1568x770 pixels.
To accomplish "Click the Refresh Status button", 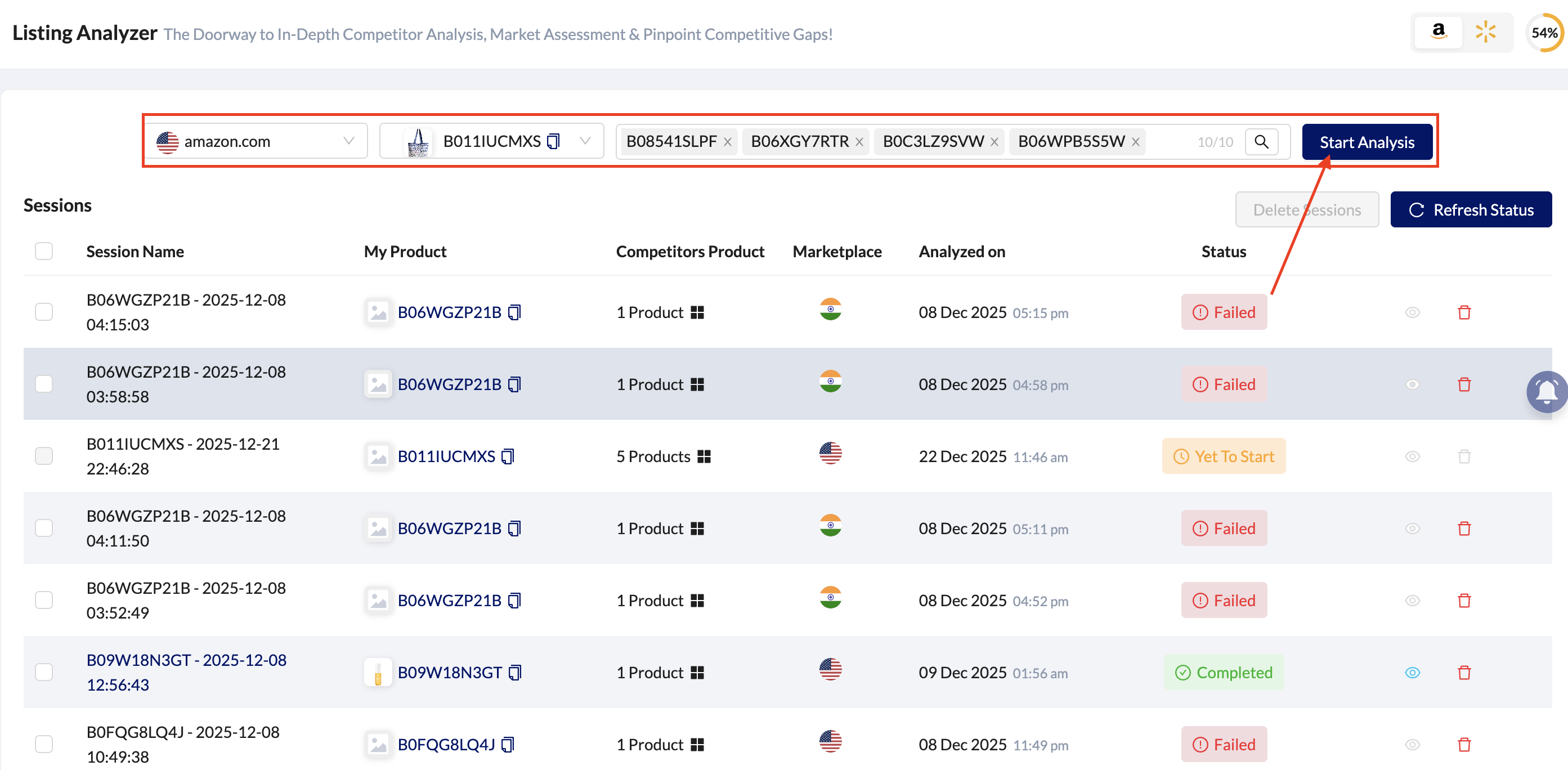I will point(1471,210).
